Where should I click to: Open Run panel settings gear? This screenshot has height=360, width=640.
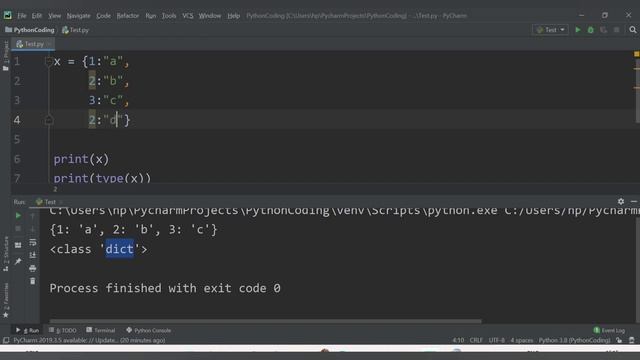click(621, 201)
